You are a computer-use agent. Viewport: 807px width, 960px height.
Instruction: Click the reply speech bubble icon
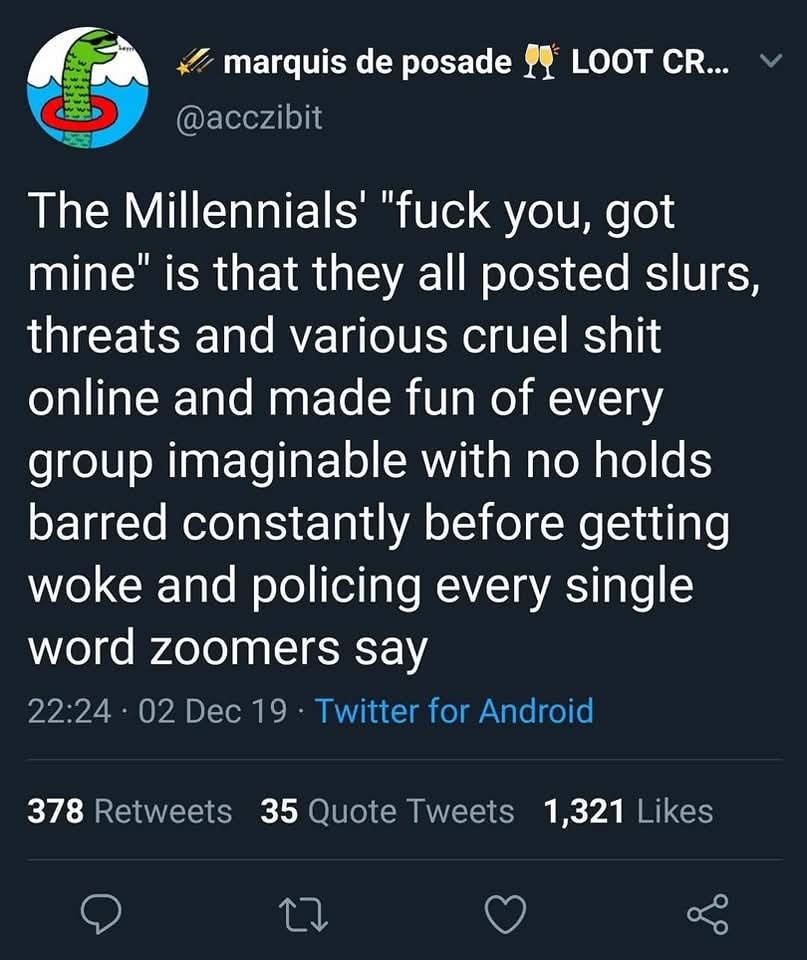tap(101, 913)
